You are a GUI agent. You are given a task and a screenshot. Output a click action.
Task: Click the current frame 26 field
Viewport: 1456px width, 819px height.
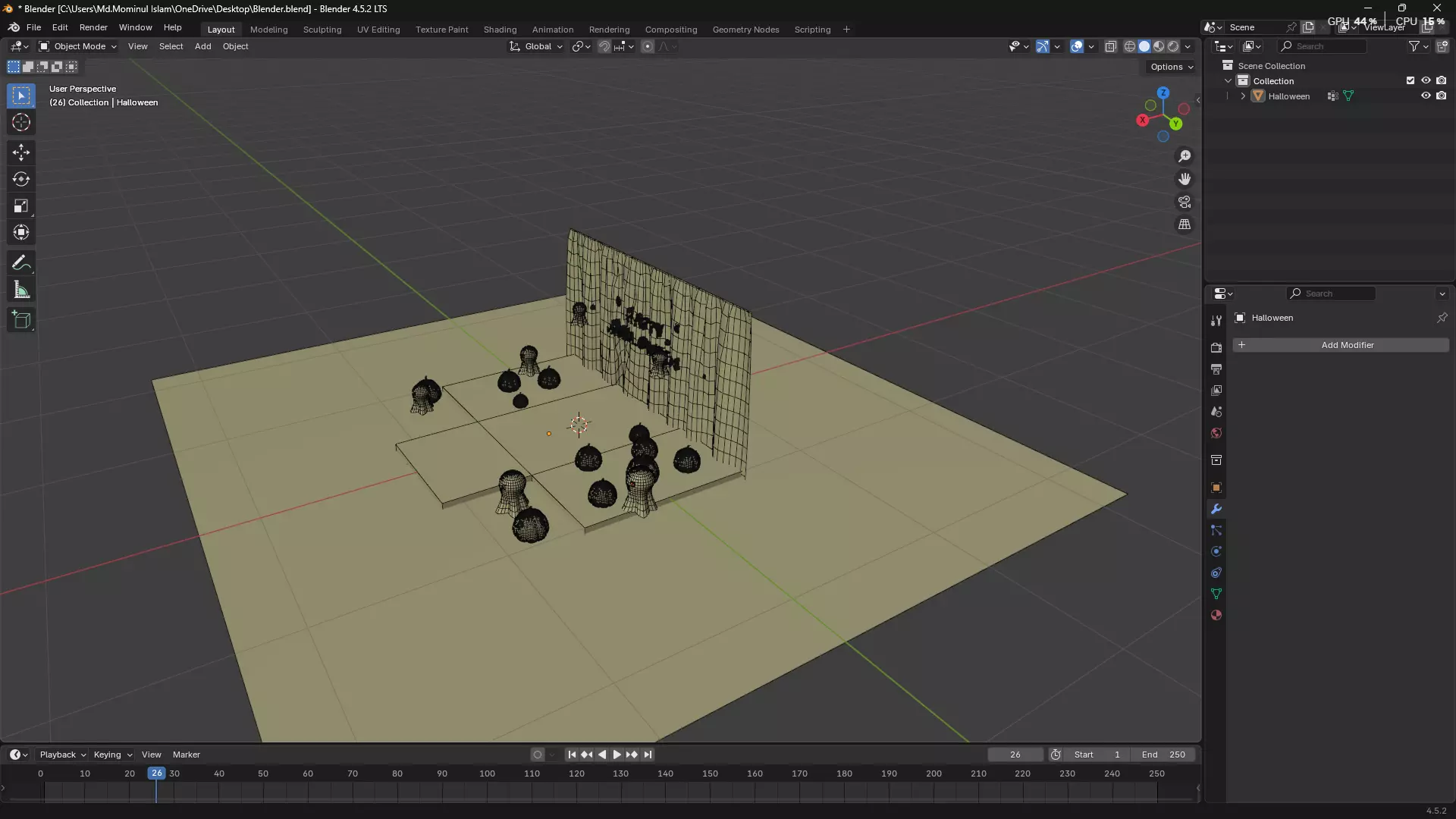pos(1015,755)
